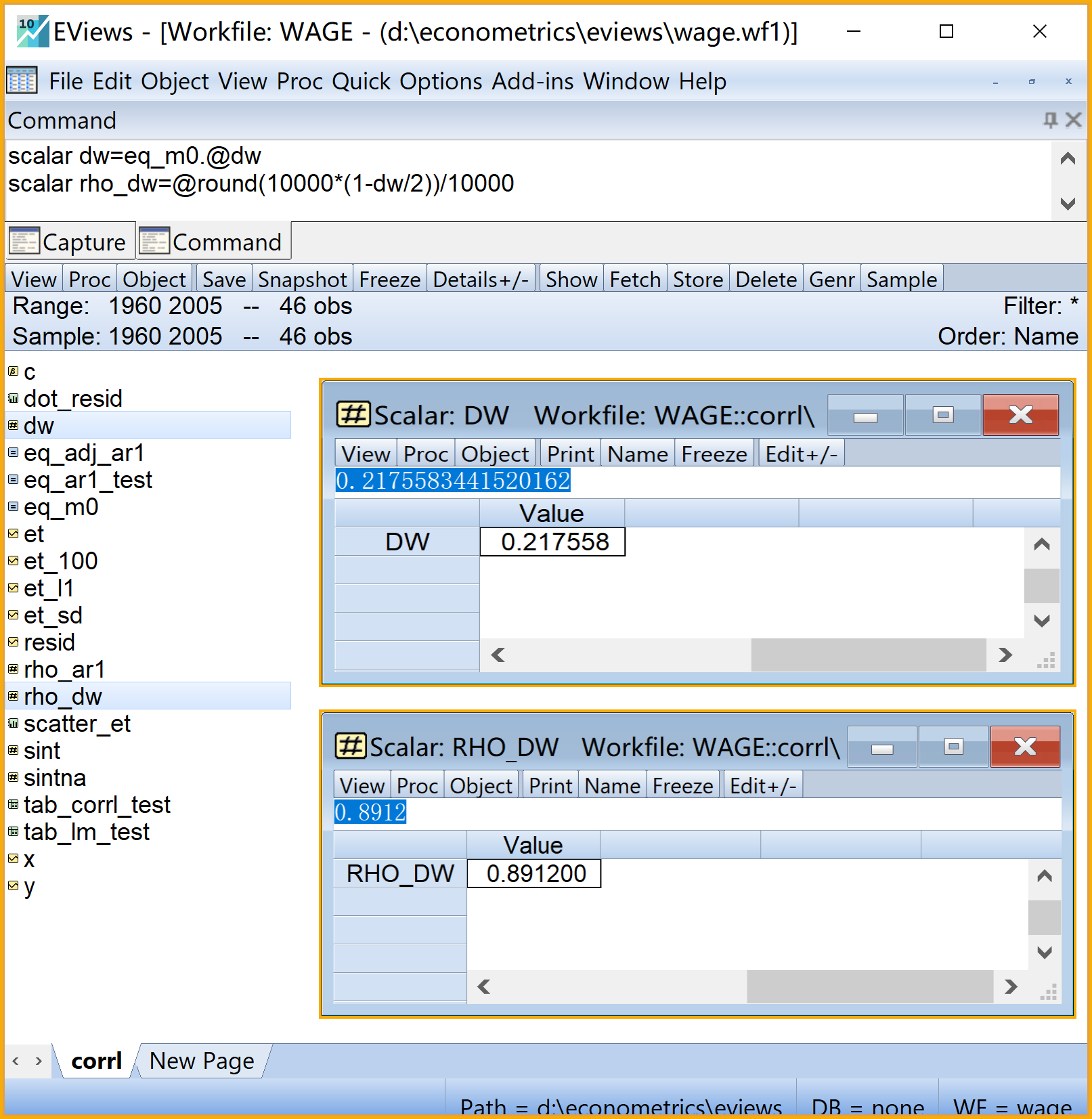Viewport: 1092px width, 1119px height.
Task: Open the Quick menu in menu bar
Action: [x=361, y=81]
